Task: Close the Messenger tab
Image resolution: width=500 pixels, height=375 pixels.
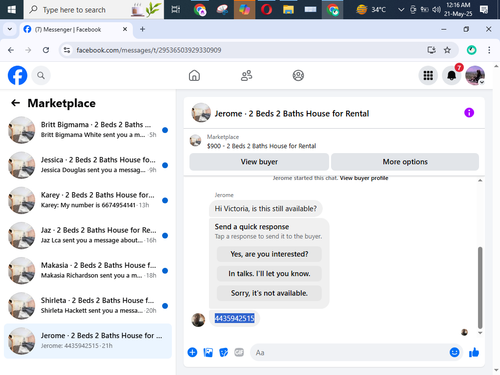Action: click(x=125, y=29)
